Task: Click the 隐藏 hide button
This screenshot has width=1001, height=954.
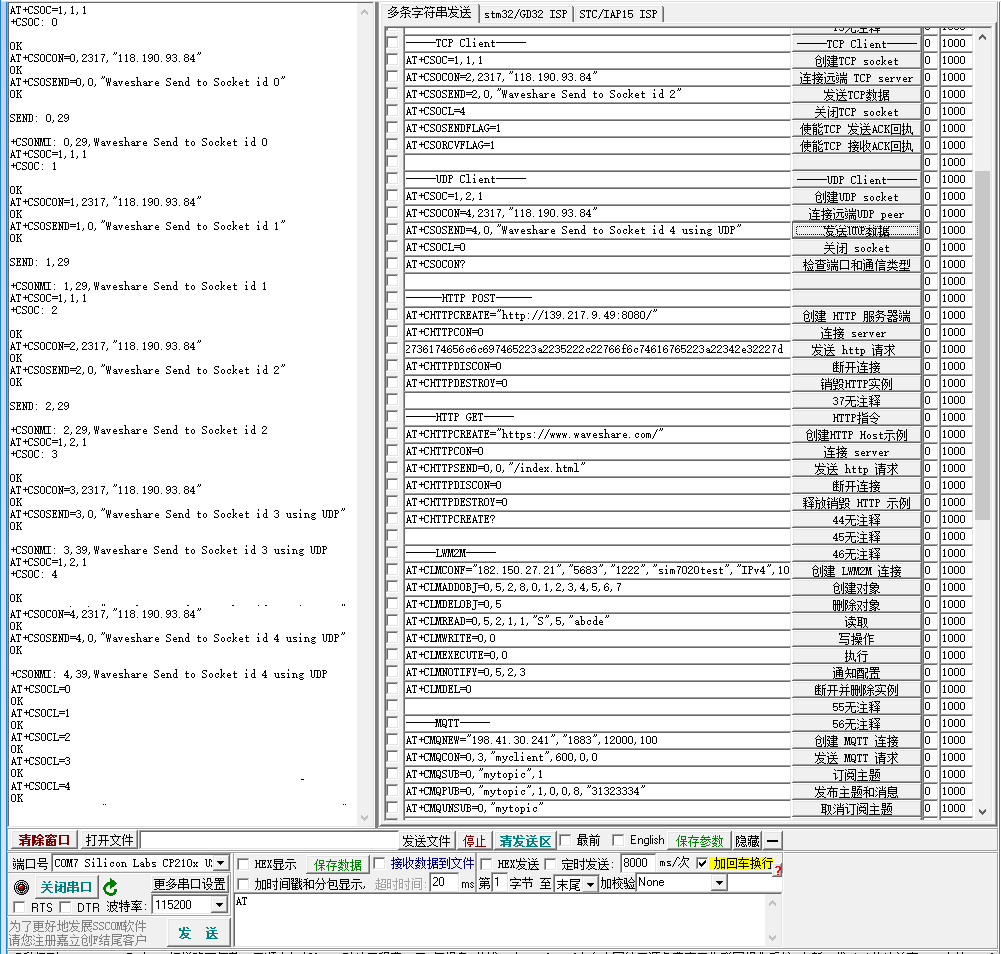Action: pos(747,840)
